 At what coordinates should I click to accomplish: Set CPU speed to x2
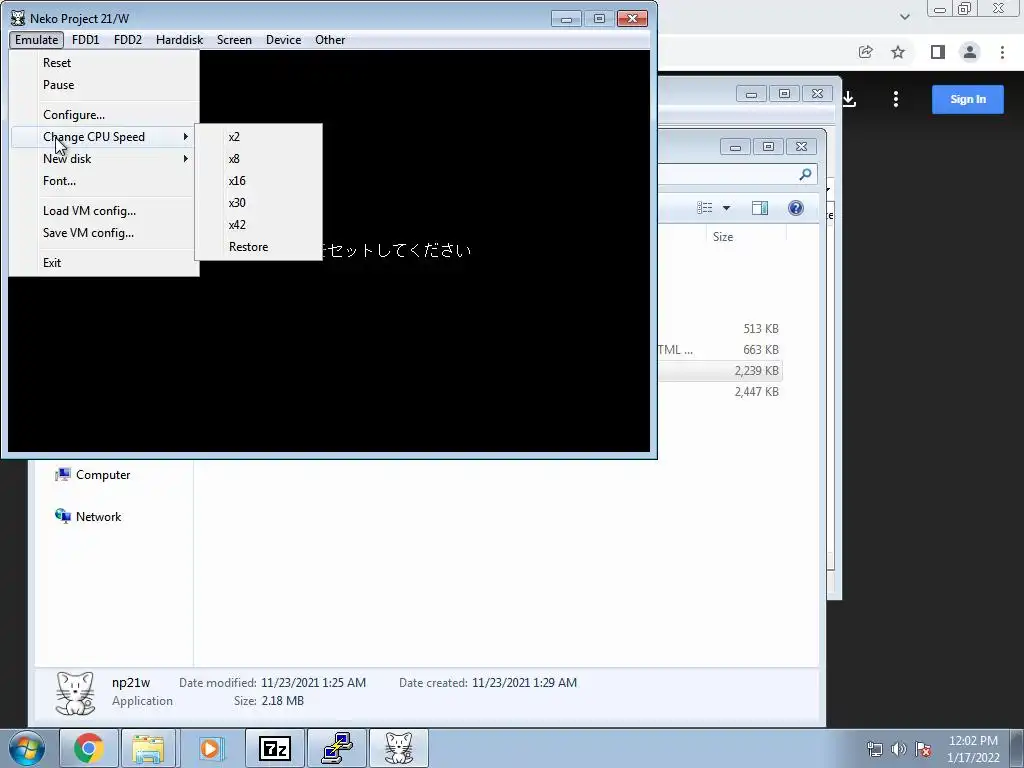259,136
